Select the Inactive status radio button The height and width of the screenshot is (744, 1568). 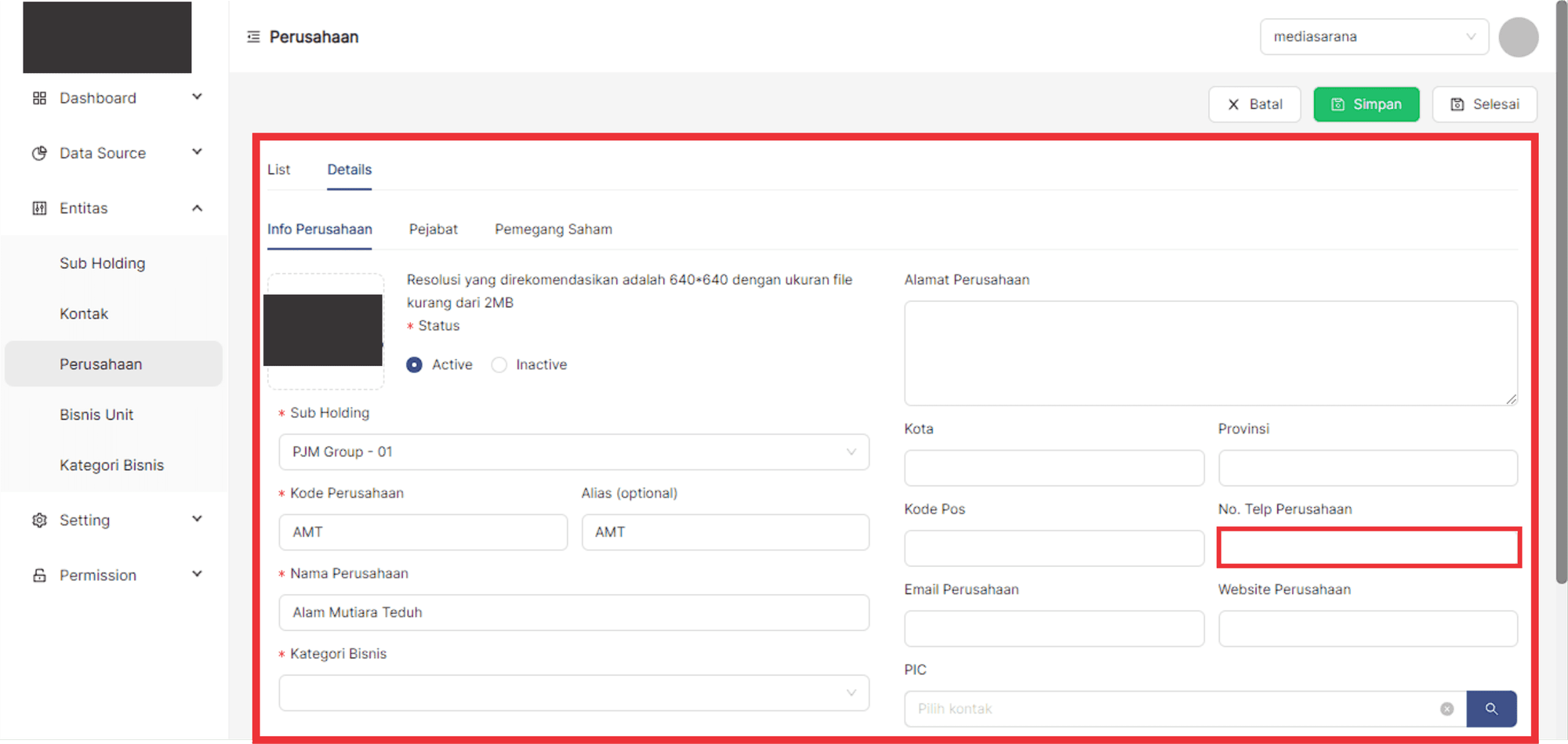tap(499, 365)
